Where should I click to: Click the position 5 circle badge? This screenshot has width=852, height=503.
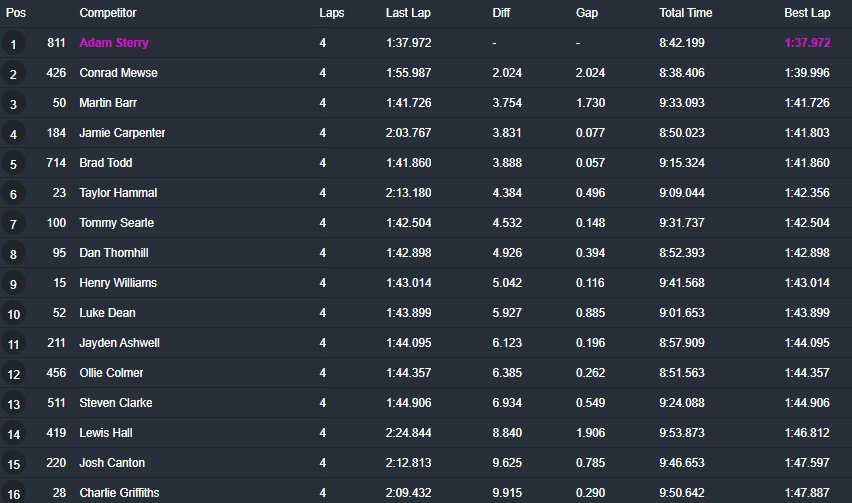[x=13, y=164]
